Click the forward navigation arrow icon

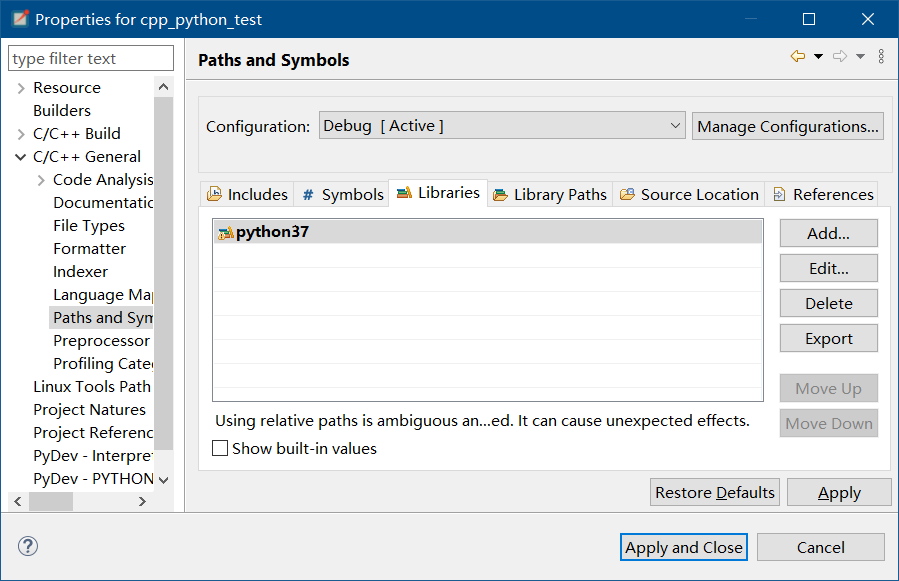(840, 57)
